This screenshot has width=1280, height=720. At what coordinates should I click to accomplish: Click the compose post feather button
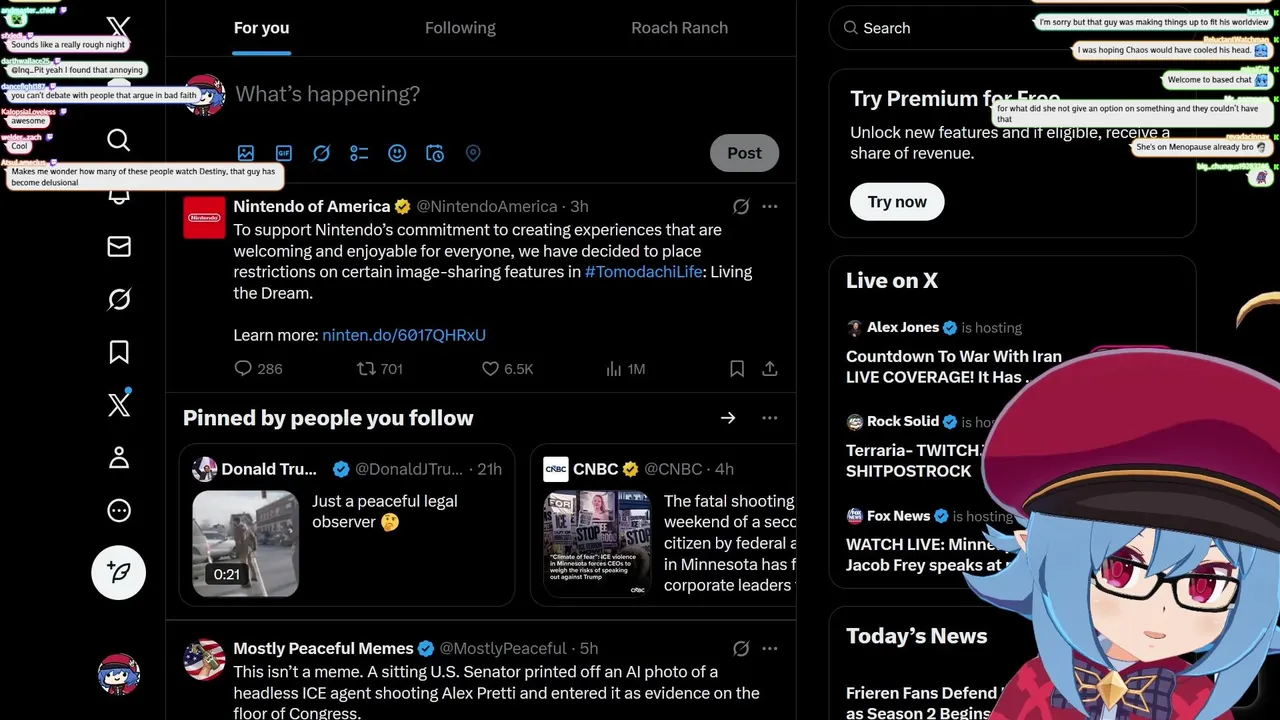[118, 572]
